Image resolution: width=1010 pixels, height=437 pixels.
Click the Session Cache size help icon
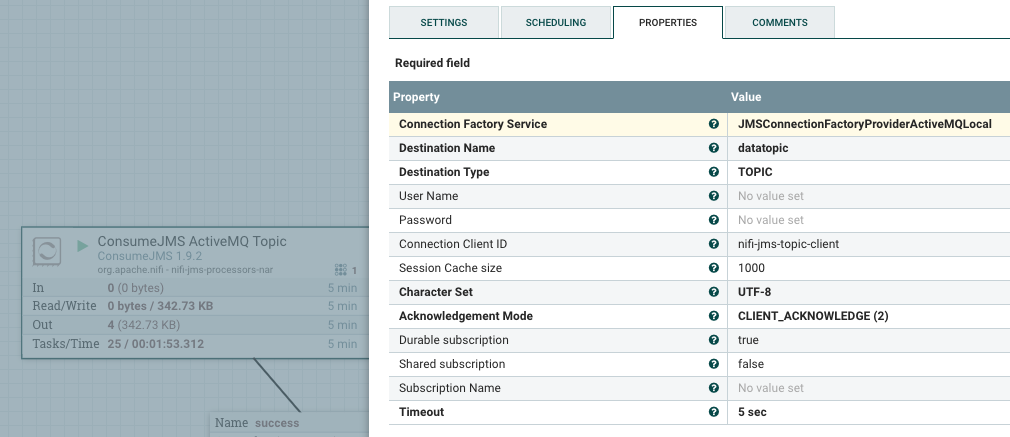tap(714, 268)
